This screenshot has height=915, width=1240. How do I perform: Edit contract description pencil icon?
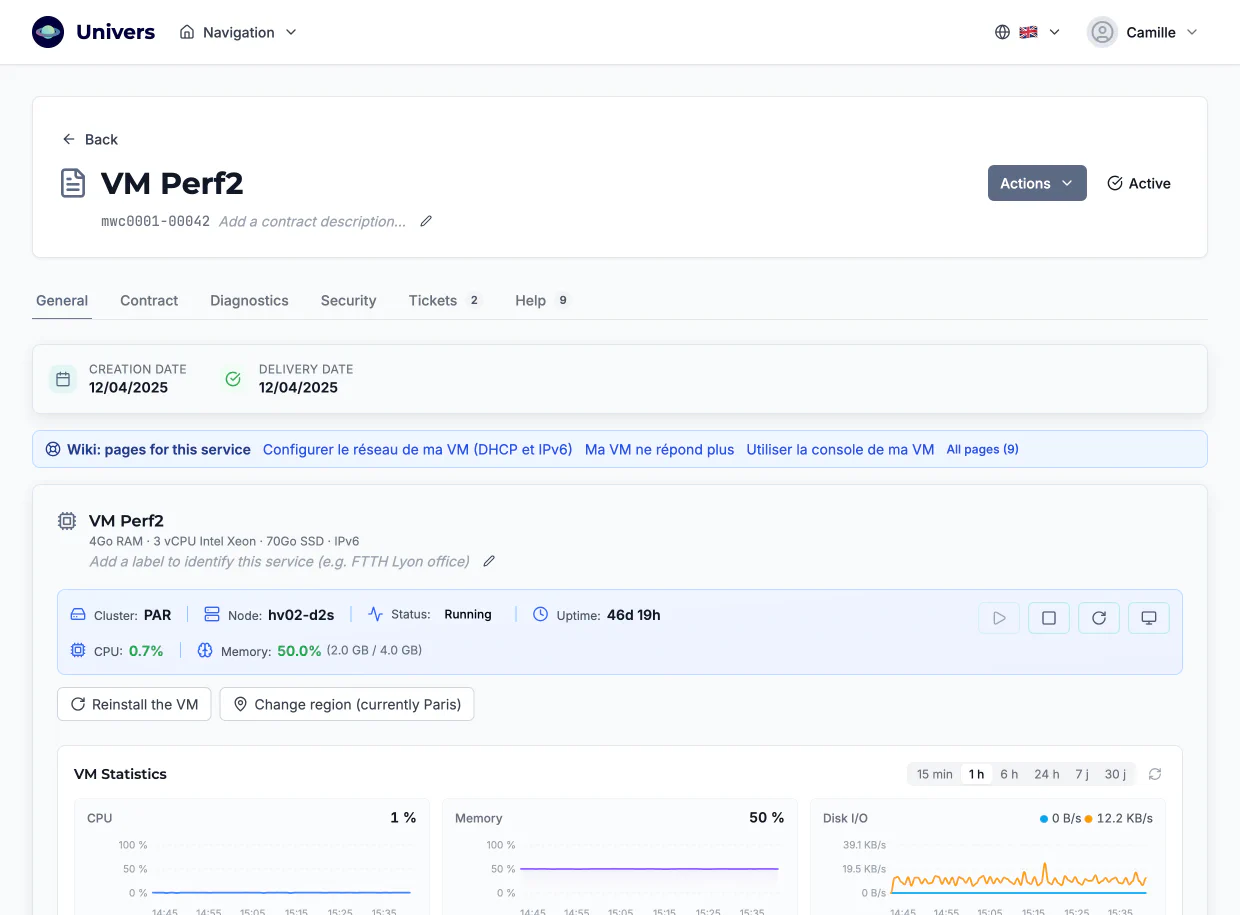426,221
